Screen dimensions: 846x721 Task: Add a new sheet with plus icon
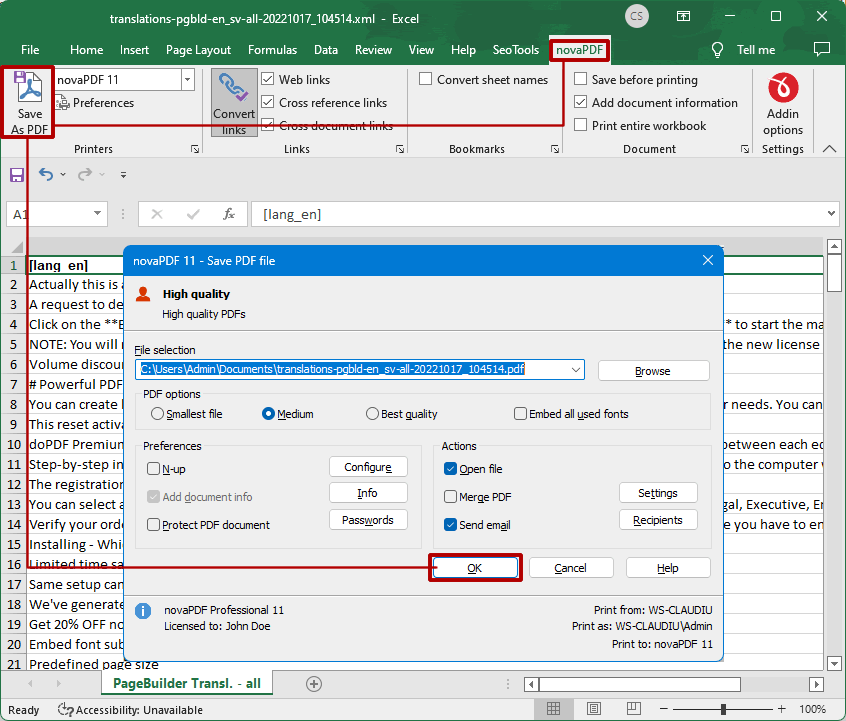[314, 684]
